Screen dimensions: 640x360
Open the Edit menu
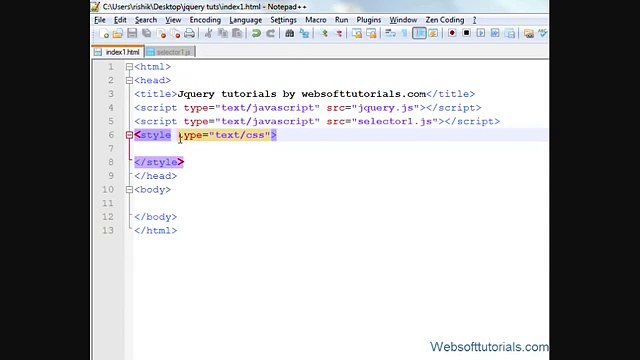120,20
